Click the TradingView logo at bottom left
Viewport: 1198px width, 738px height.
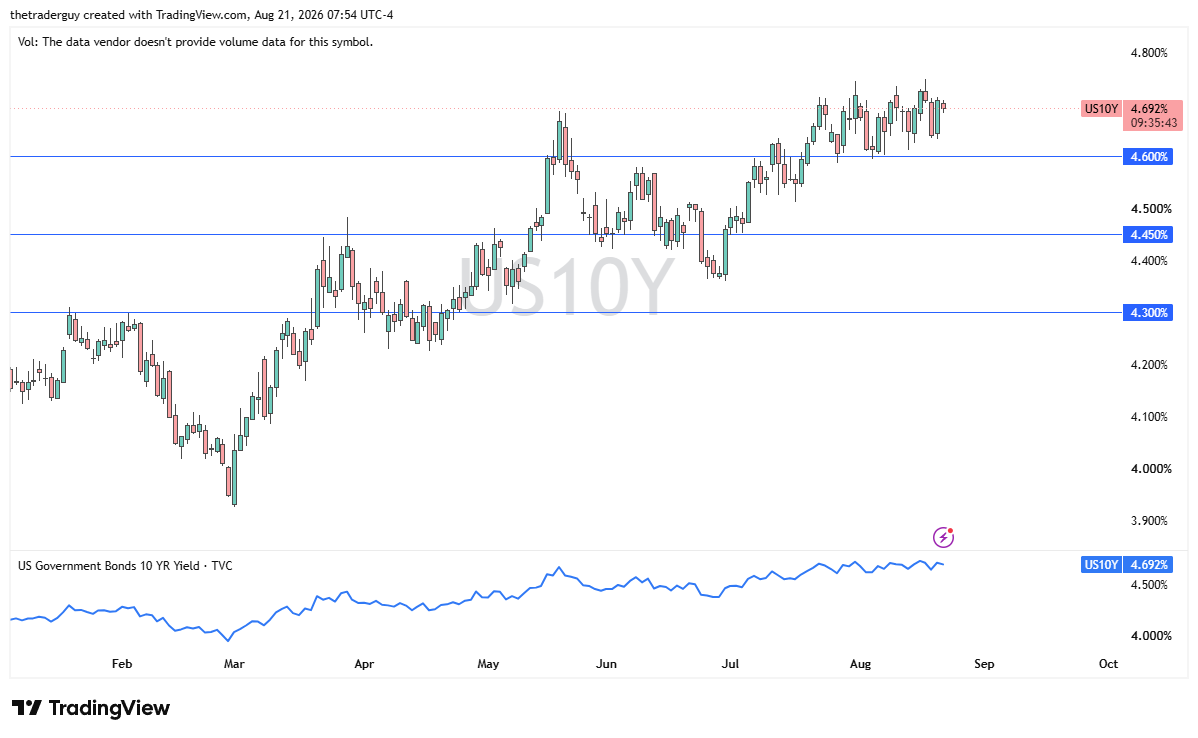tap(90, 708)
